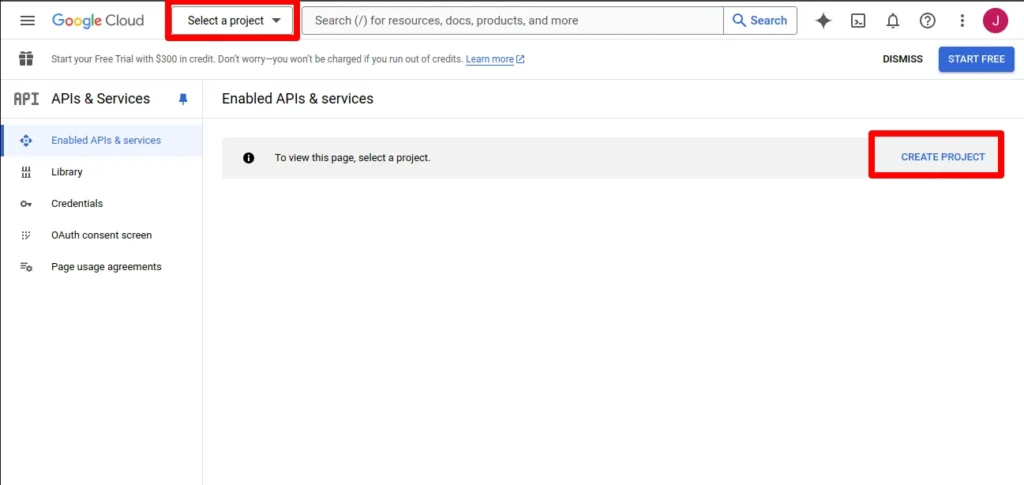Image resolution: width=1024 pixels, height=485 pixels.
Task: Toggle the pin next to APIs & Services
Action: pyautogui.click(x=183, y=99)
